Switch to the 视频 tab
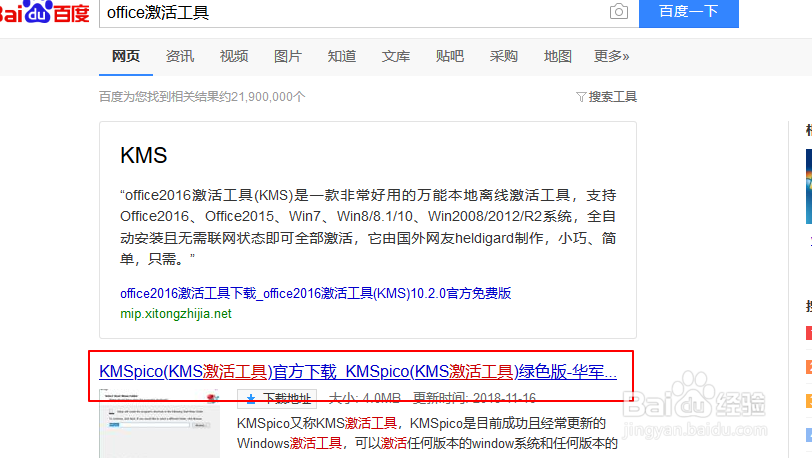The image size is (812, 458). pos(234,56)
